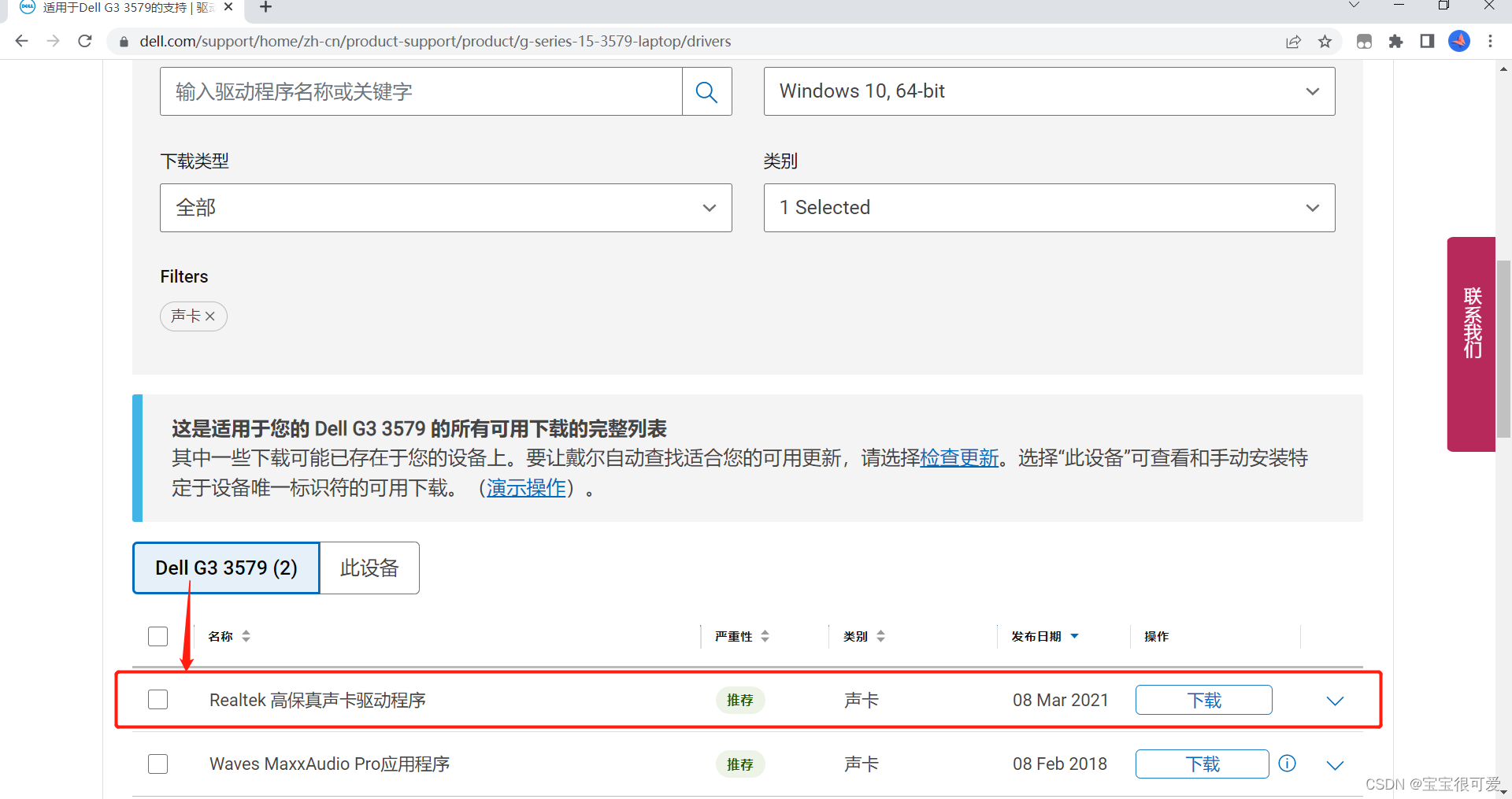Open the 检查更新 link

[x=959, y=457]
